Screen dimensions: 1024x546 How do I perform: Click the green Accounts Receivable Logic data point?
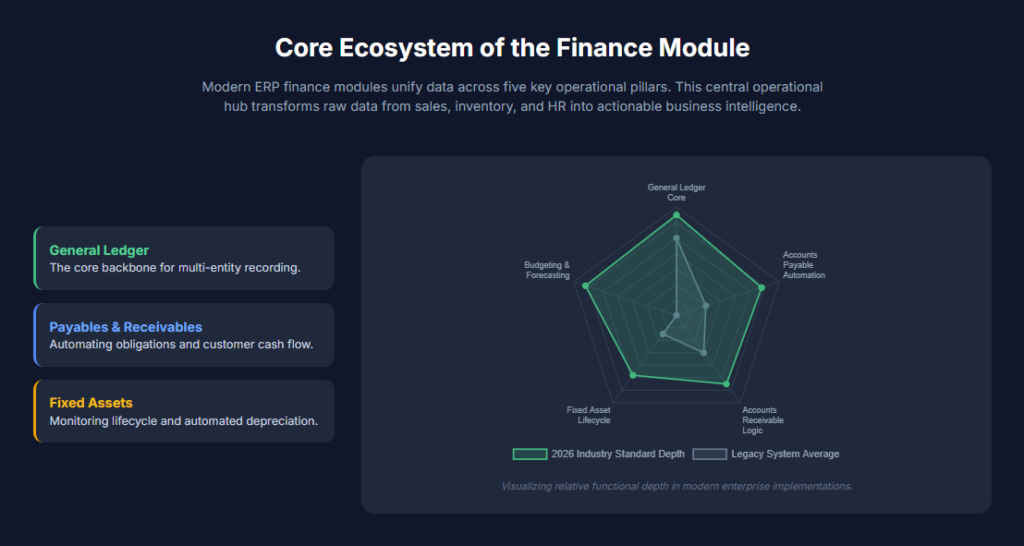click(726, 384)
